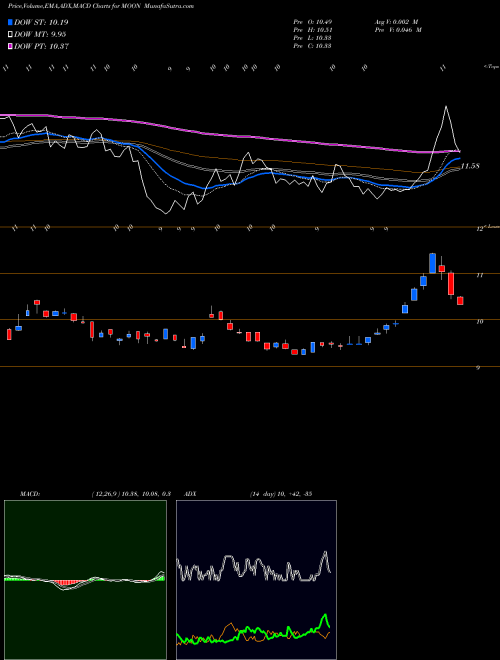500x660 pixels.
Task: Click the MACD: heading label
Action: [x=30, y=494]
